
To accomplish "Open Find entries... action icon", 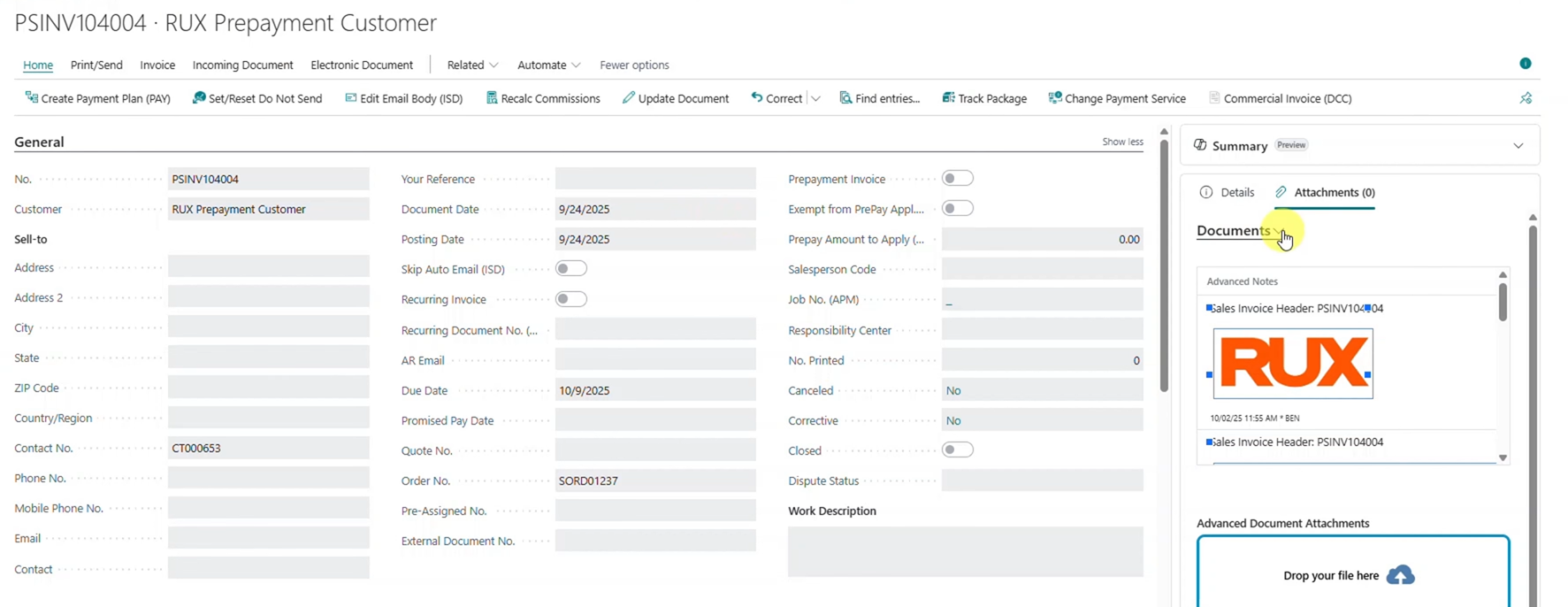I will [x=845, y=97].
